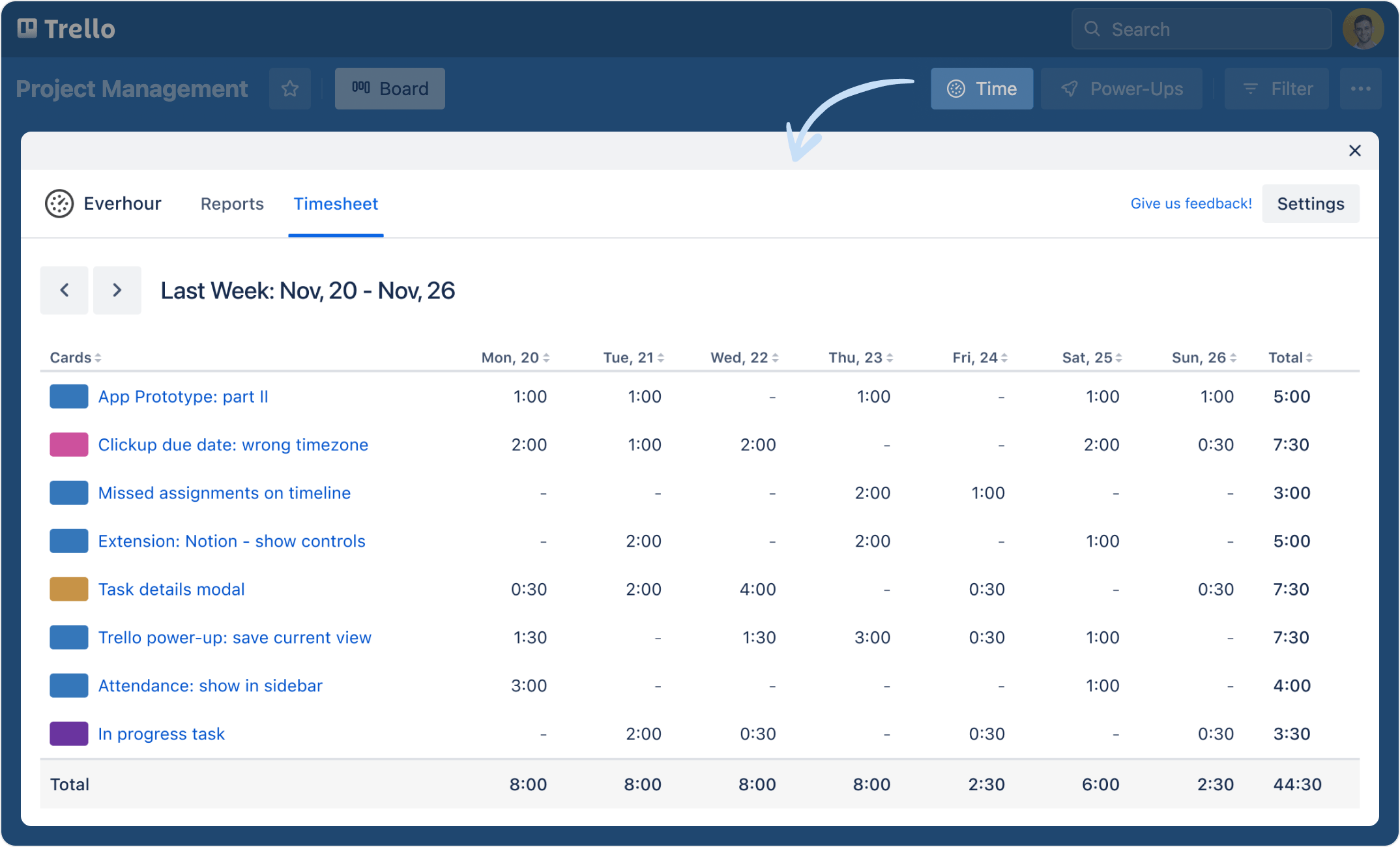Click the Give us feedback link
1400x847 pixels.
click(1191, 203)
